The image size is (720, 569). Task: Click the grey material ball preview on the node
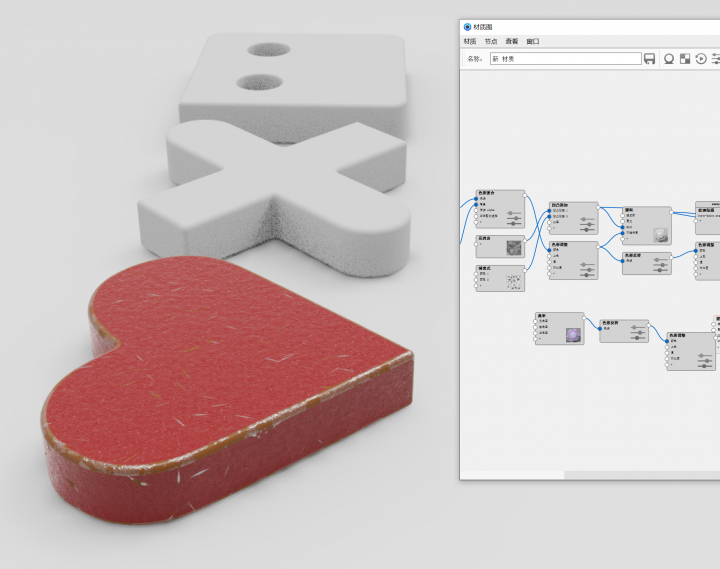click(660, 235)
